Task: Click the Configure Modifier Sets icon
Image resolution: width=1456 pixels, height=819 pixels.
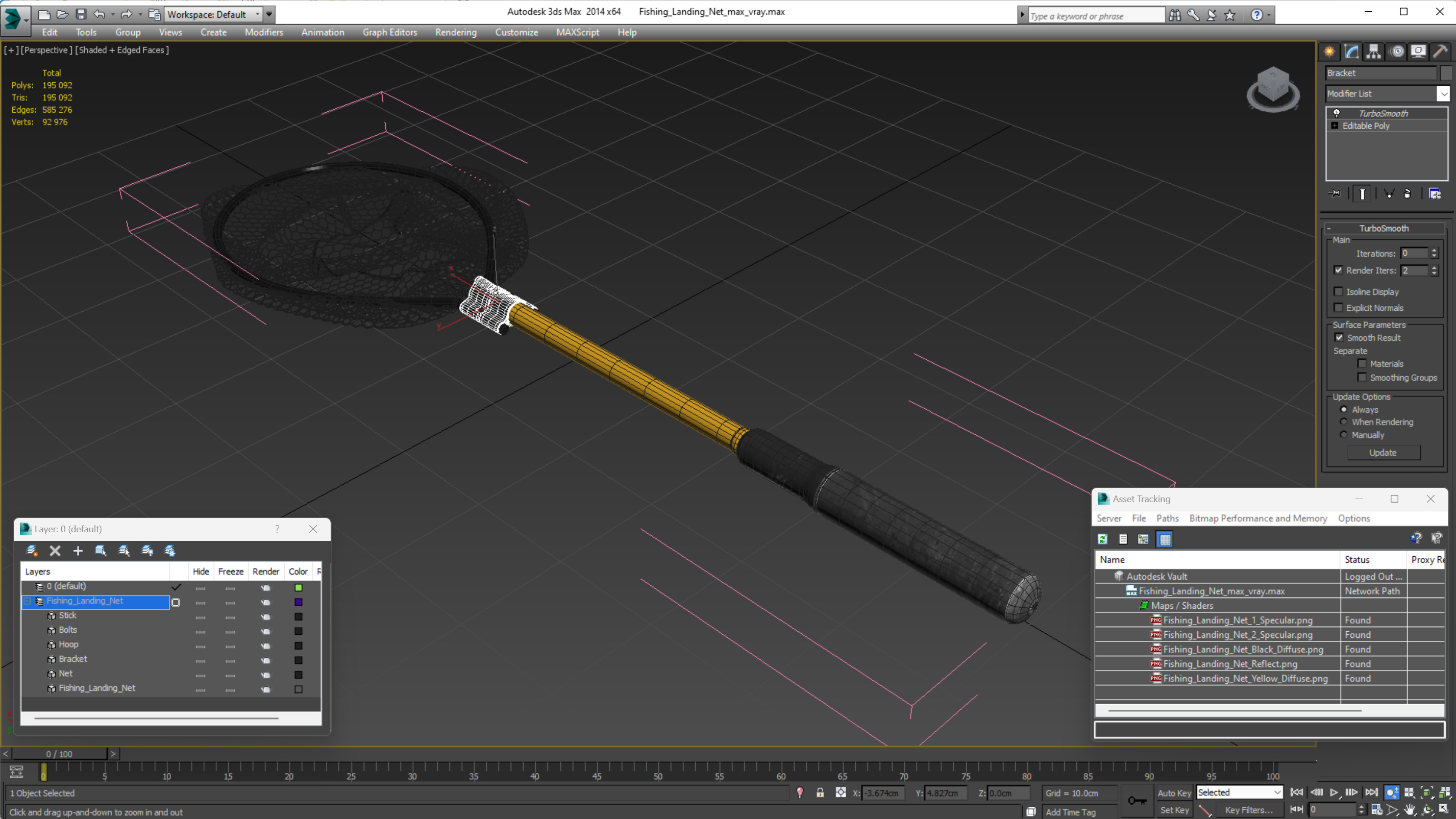Action: coord(1435,194)
